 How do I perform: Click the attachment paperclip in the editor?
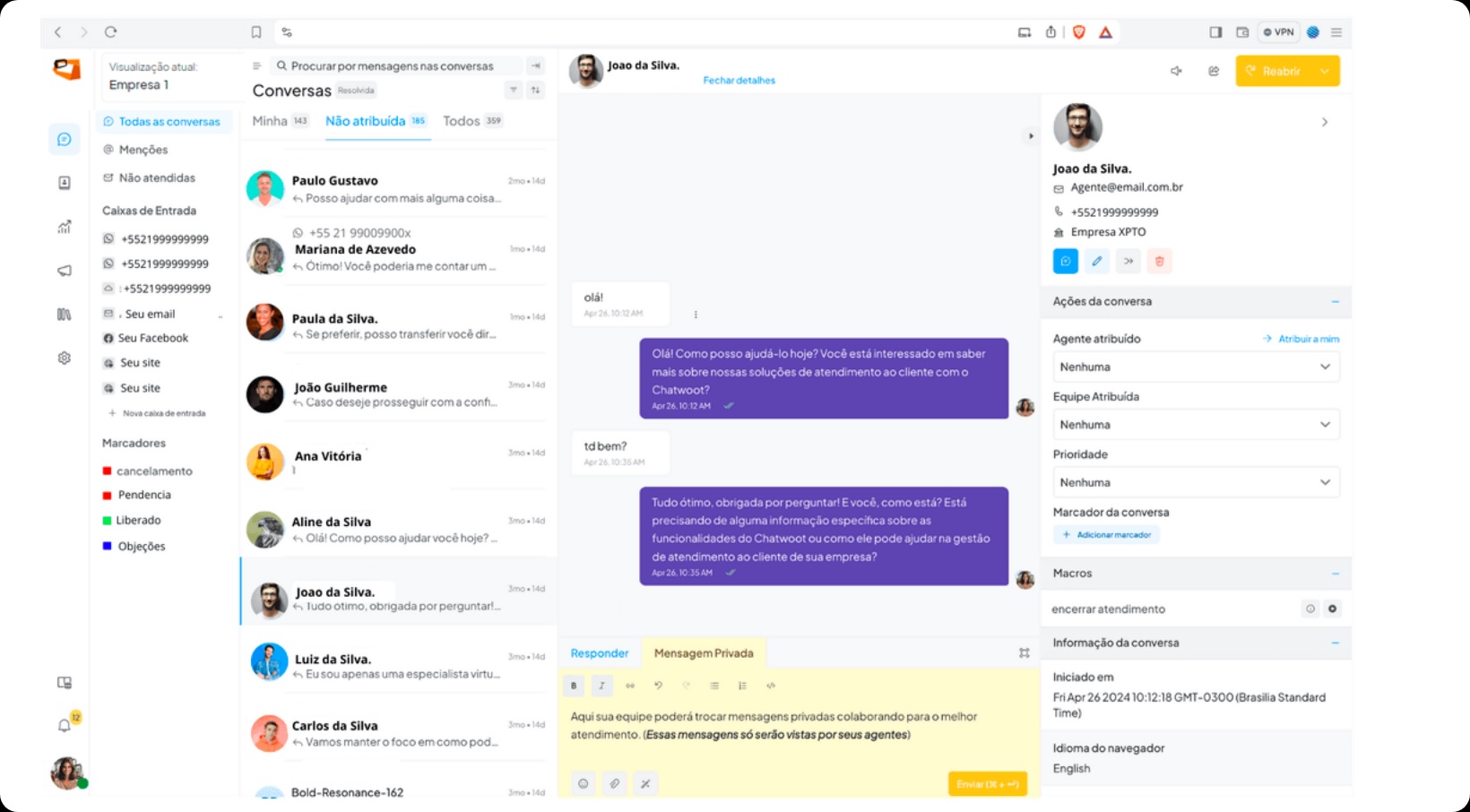pos(614,782)
